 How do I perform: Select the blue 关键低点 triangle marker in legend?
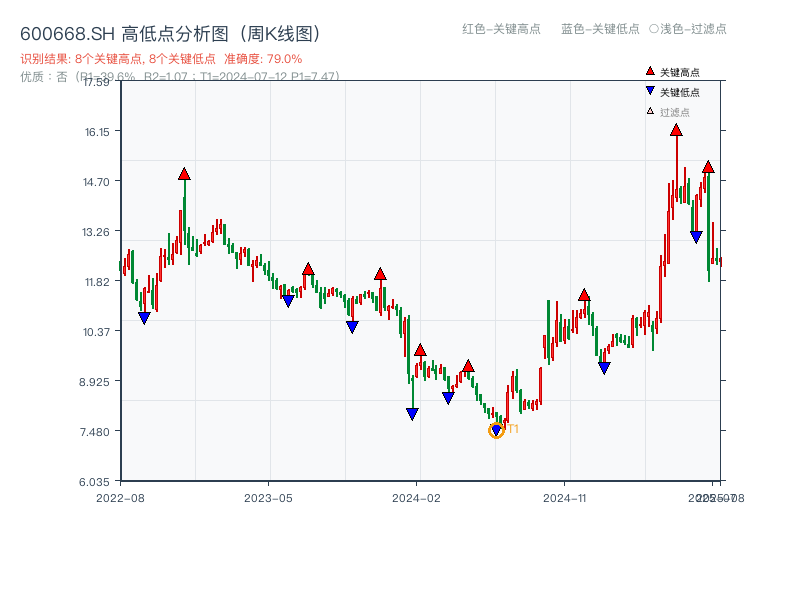[649, 90]
